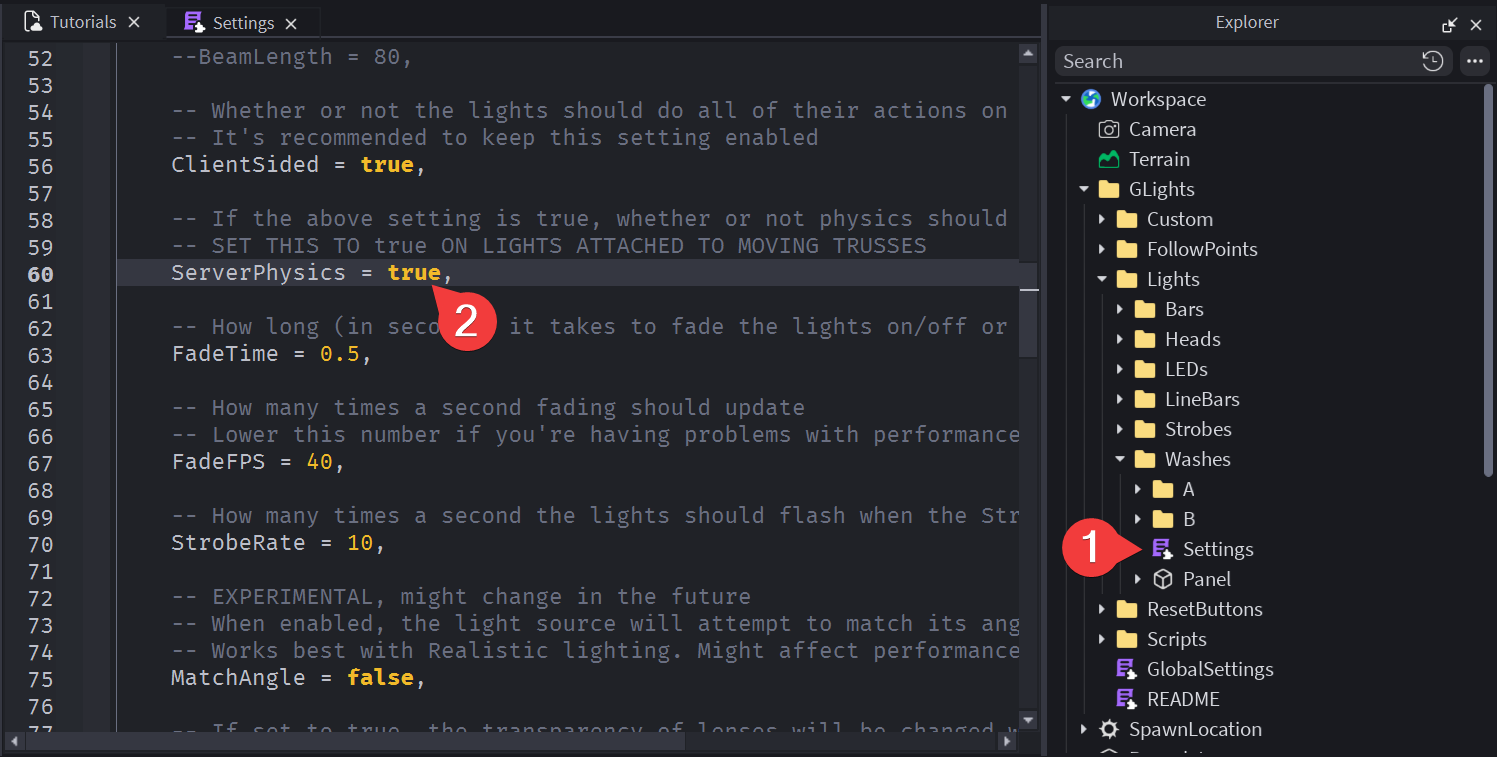Screen dimensions: 1497x757
Task: Click the SpawnLocation icon
Action: click(x=1108, y=729)
